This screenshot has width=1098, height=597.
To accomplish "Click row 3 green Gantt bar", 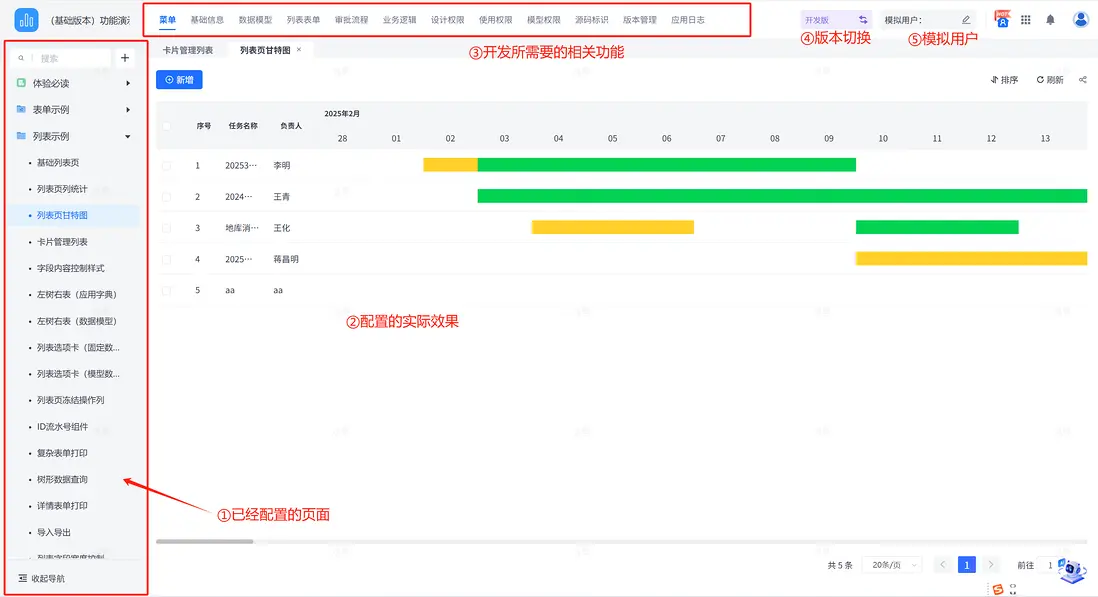I will [x=937, y=227].
